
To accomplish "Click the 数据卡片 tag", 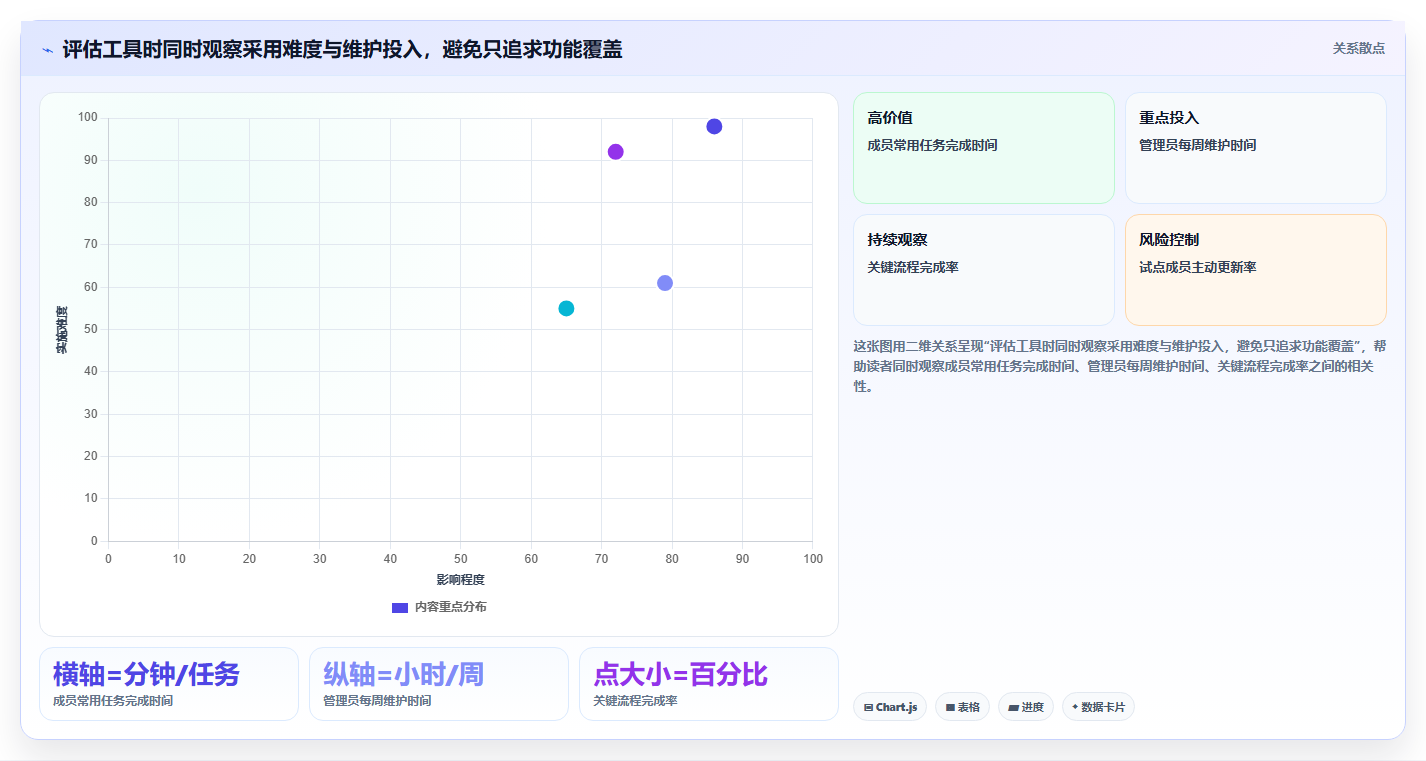I will pyautogui.click(x=1098, y=707).
